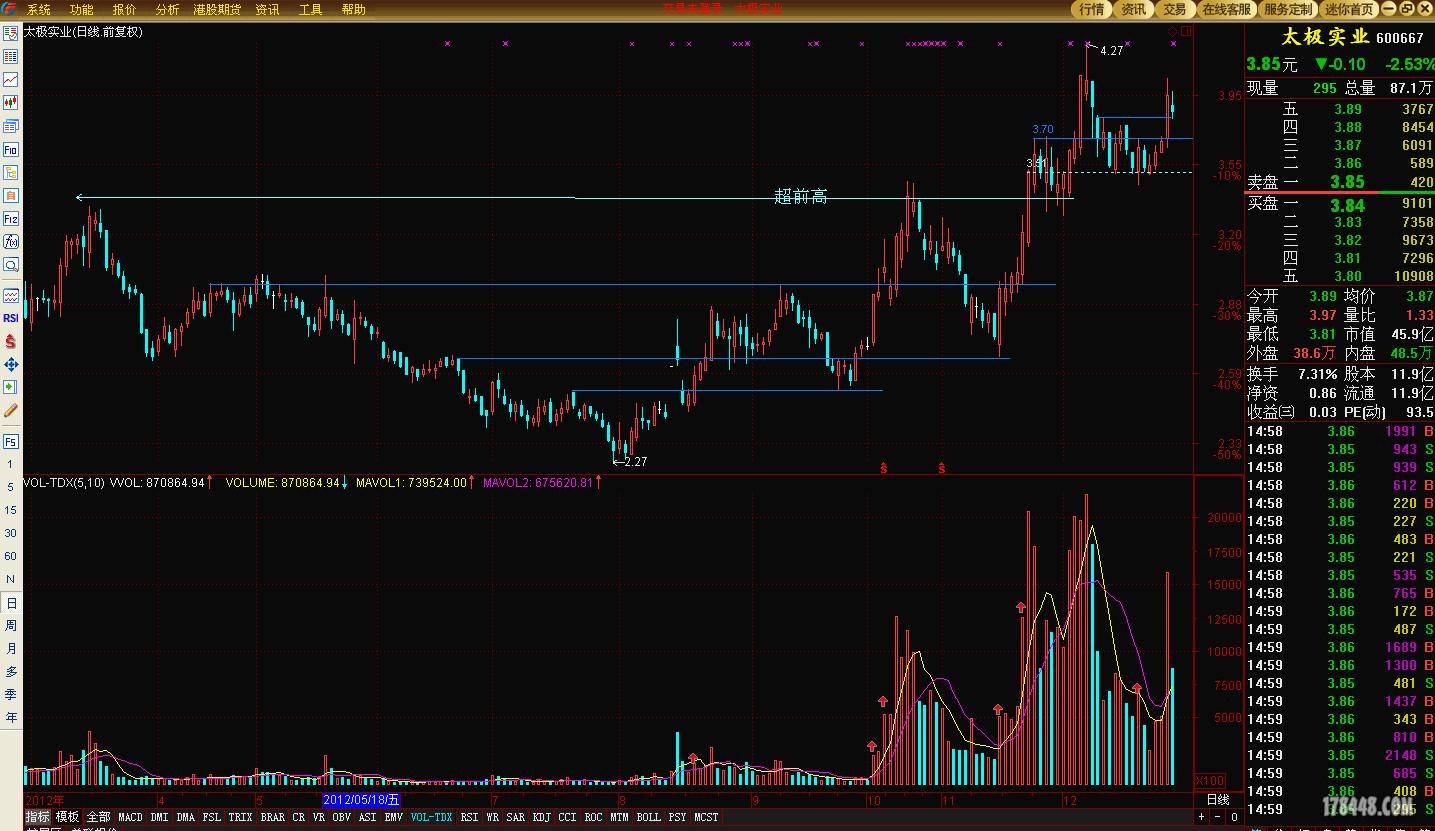Switch to 5-minute period
The image size is (1435, 831).
coord(11,487)
